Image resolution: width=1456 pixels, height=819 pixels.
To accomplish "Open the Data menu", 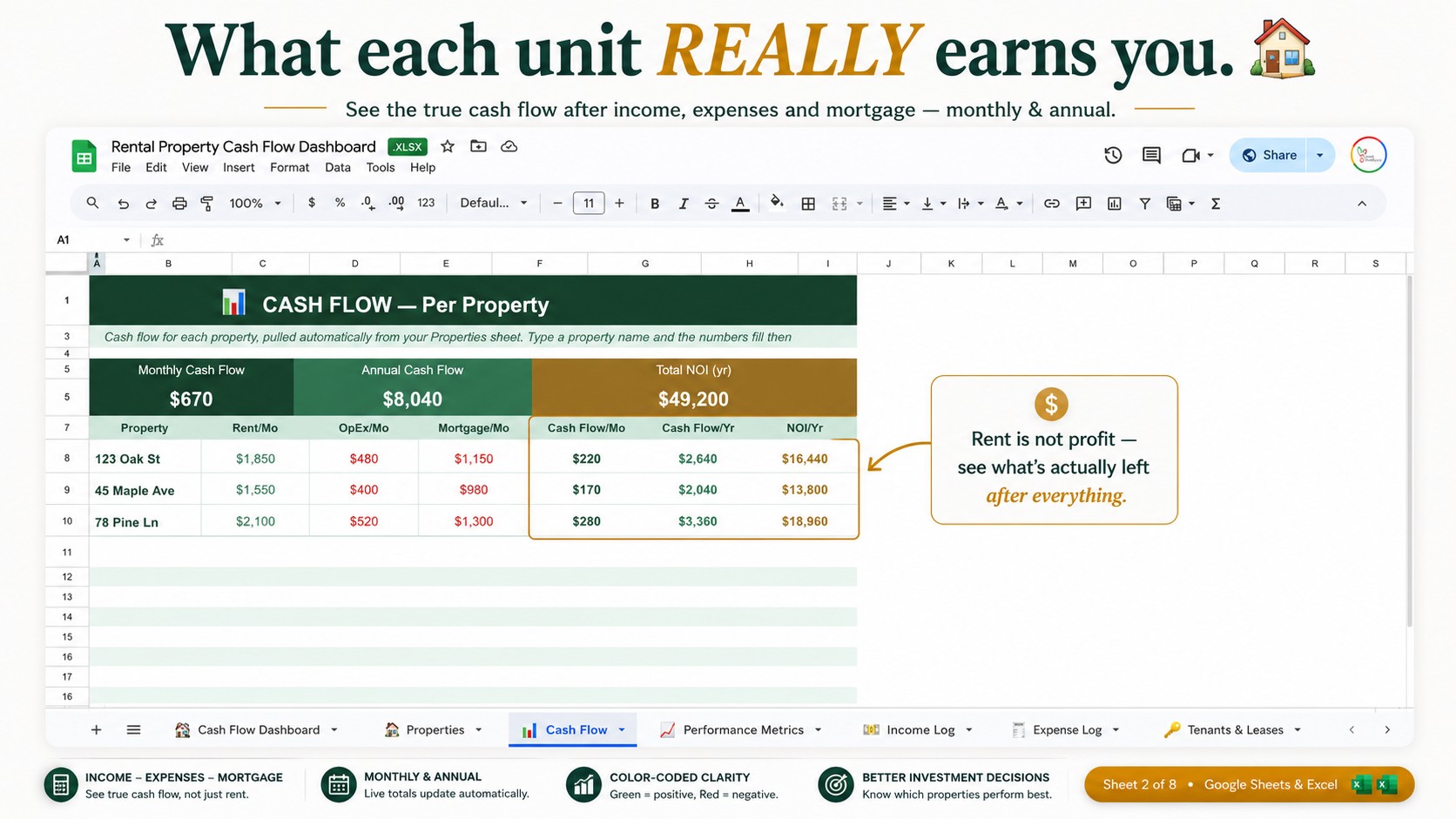I will tap(338, 167).
